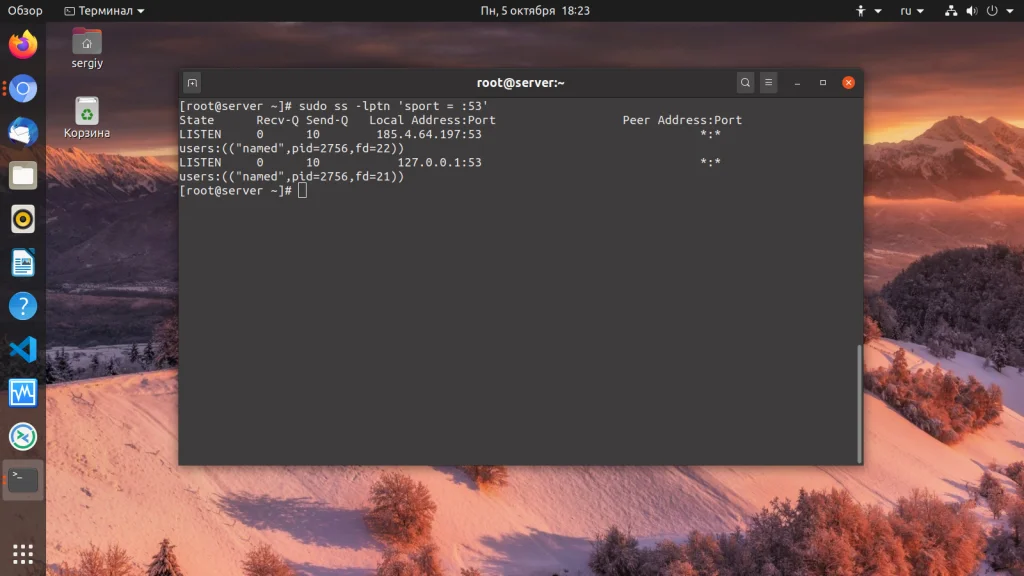This screenshot has height=576, width=1024.
Task: Click the terminal vertical scrollbar
Action: (x=859, y=404)
